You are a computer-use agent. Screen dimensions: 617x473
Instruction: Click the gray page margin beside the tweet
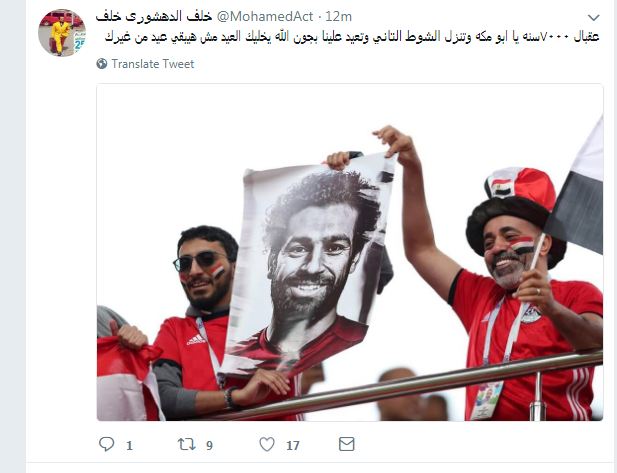tap(13, 236)
